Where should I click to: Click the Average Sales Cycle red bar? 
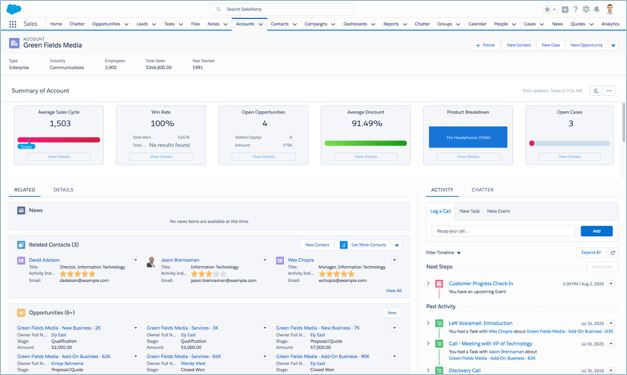[59, 140]
